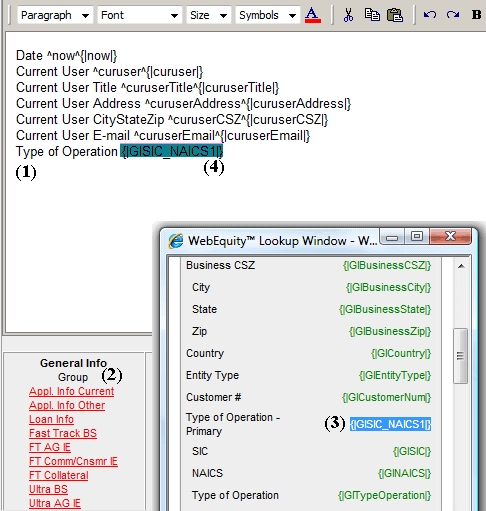
Task: Maximize the WebEquity Lookup Window
Action: [x=417, y=237]
